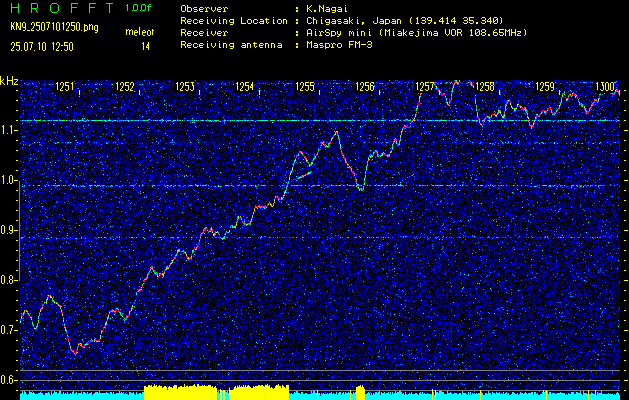Click the 1252 time marker
Viewport: 629px width, 400px height.
click(x=125, y=87)
